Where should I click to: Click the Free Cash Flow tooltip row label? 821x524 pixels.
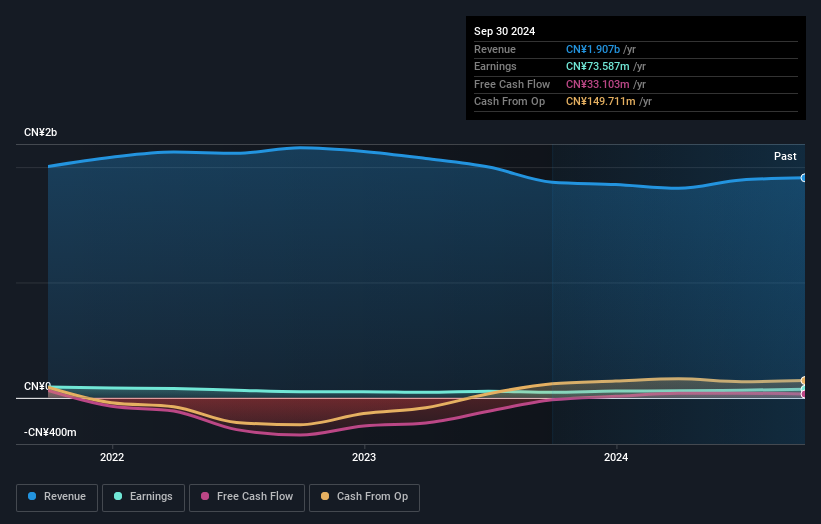[x=512, y=84]
